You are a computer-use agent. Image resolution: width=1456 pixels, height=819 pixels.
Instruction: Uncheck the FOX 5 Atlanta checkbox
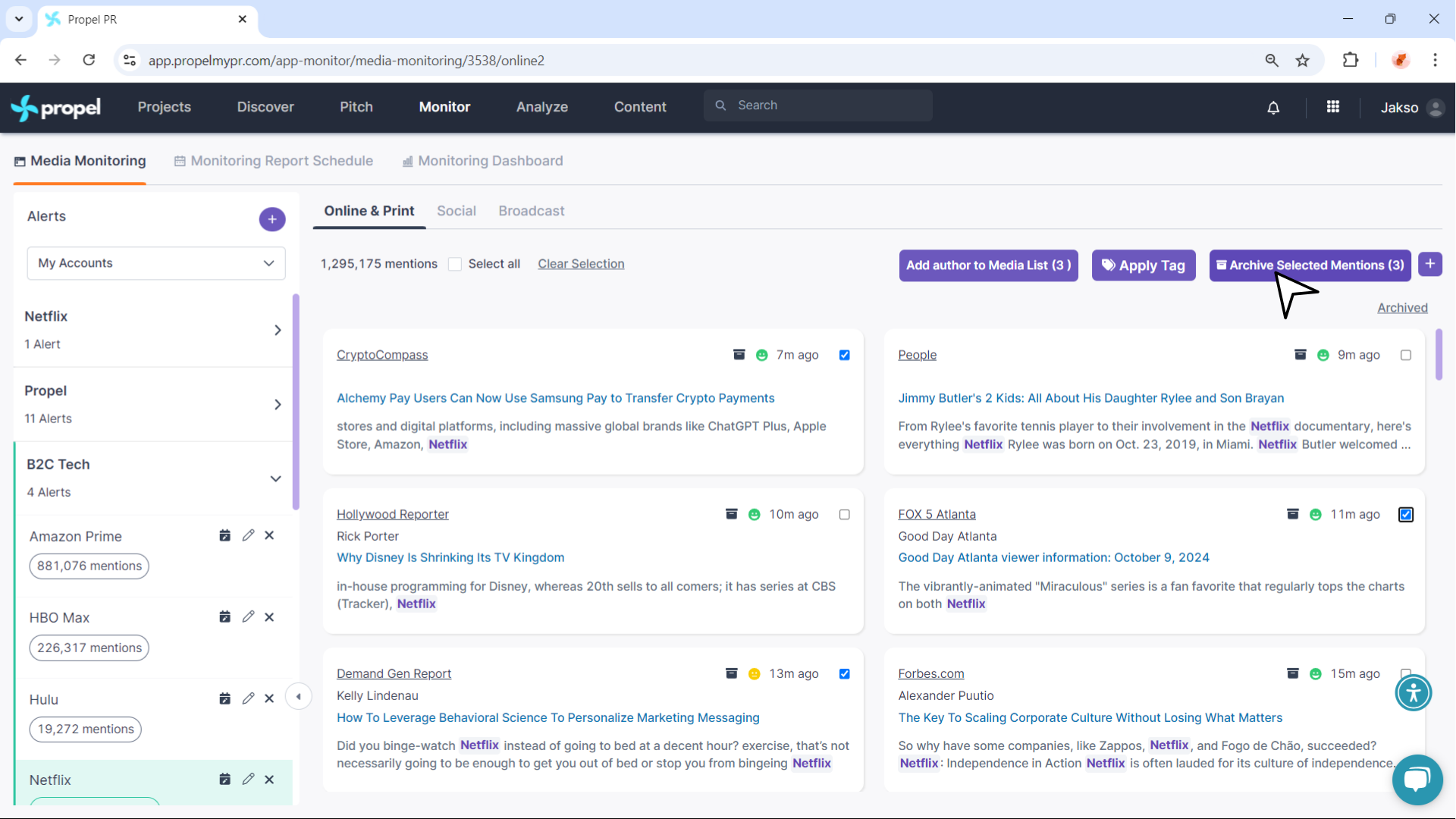click(x=1405, y=514)
